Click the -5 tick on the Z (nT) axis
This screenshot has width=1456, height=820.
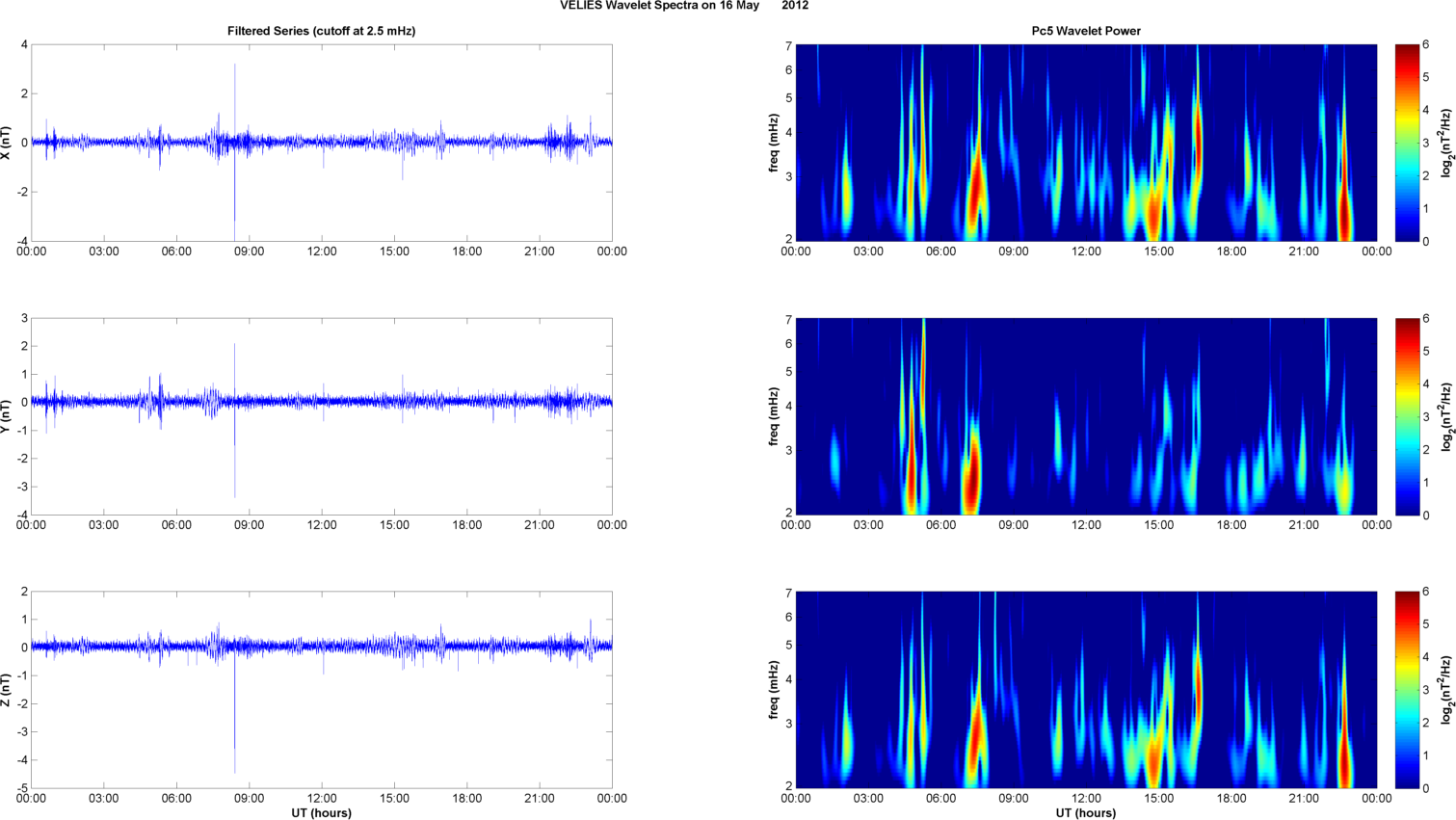click(23, 789)
